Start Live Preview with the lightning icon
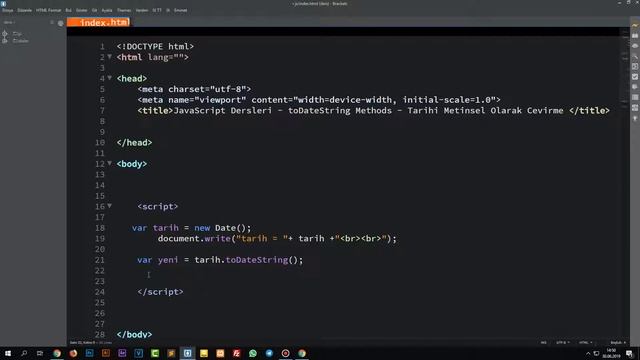Screen dimensions: 640x360 [x=635, y=25]
